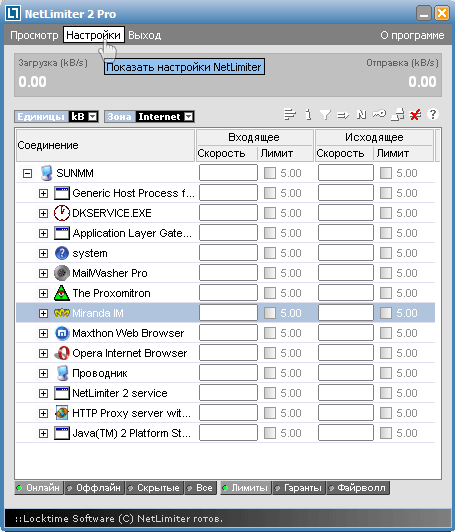Click the funnel filter toolbar icon

click(325, 115)
